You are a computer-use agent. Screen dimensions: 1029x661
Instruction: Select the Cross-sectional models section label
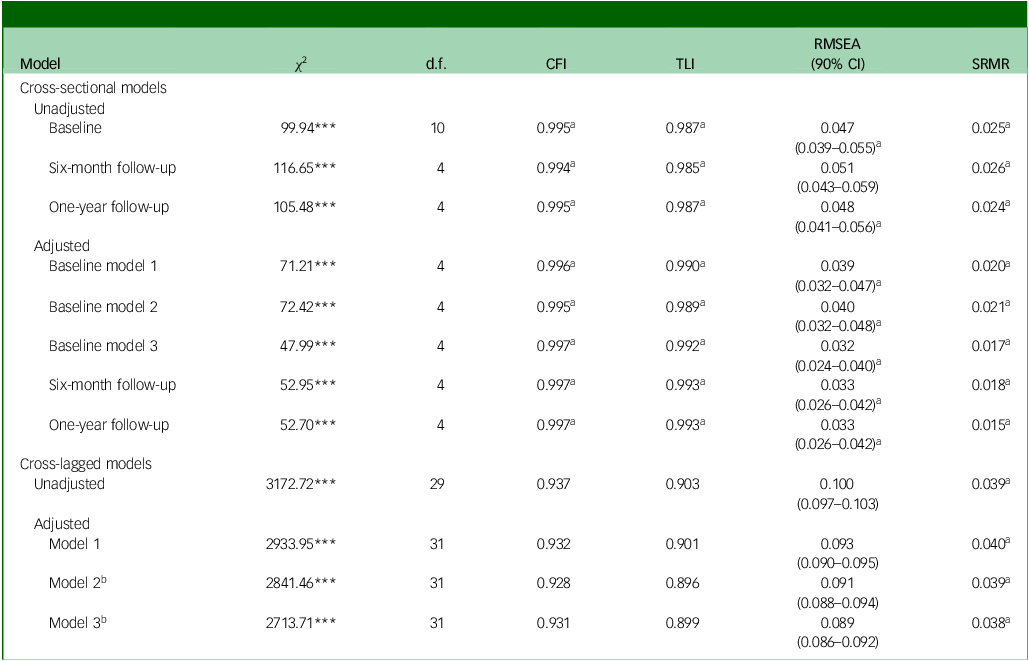point(94,88)
